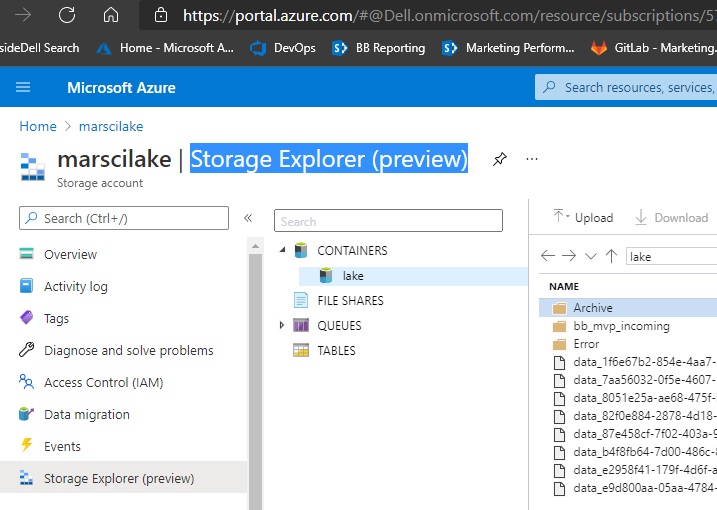Click the Overview icon in the sidebar
This screenshot has width=717, height=510.
point(27,253)
